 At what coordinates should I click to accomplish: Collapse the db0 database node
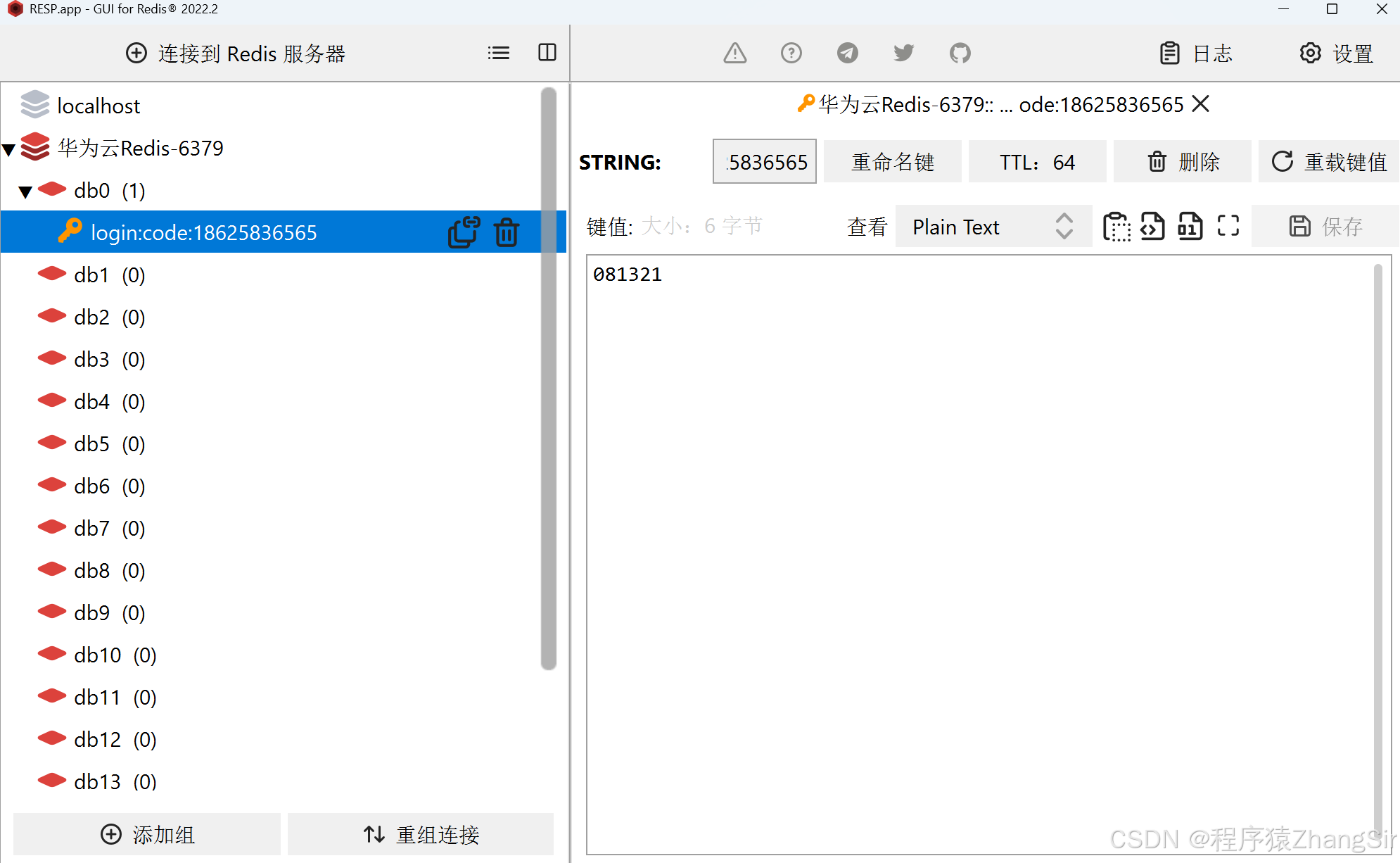[26, 191]
